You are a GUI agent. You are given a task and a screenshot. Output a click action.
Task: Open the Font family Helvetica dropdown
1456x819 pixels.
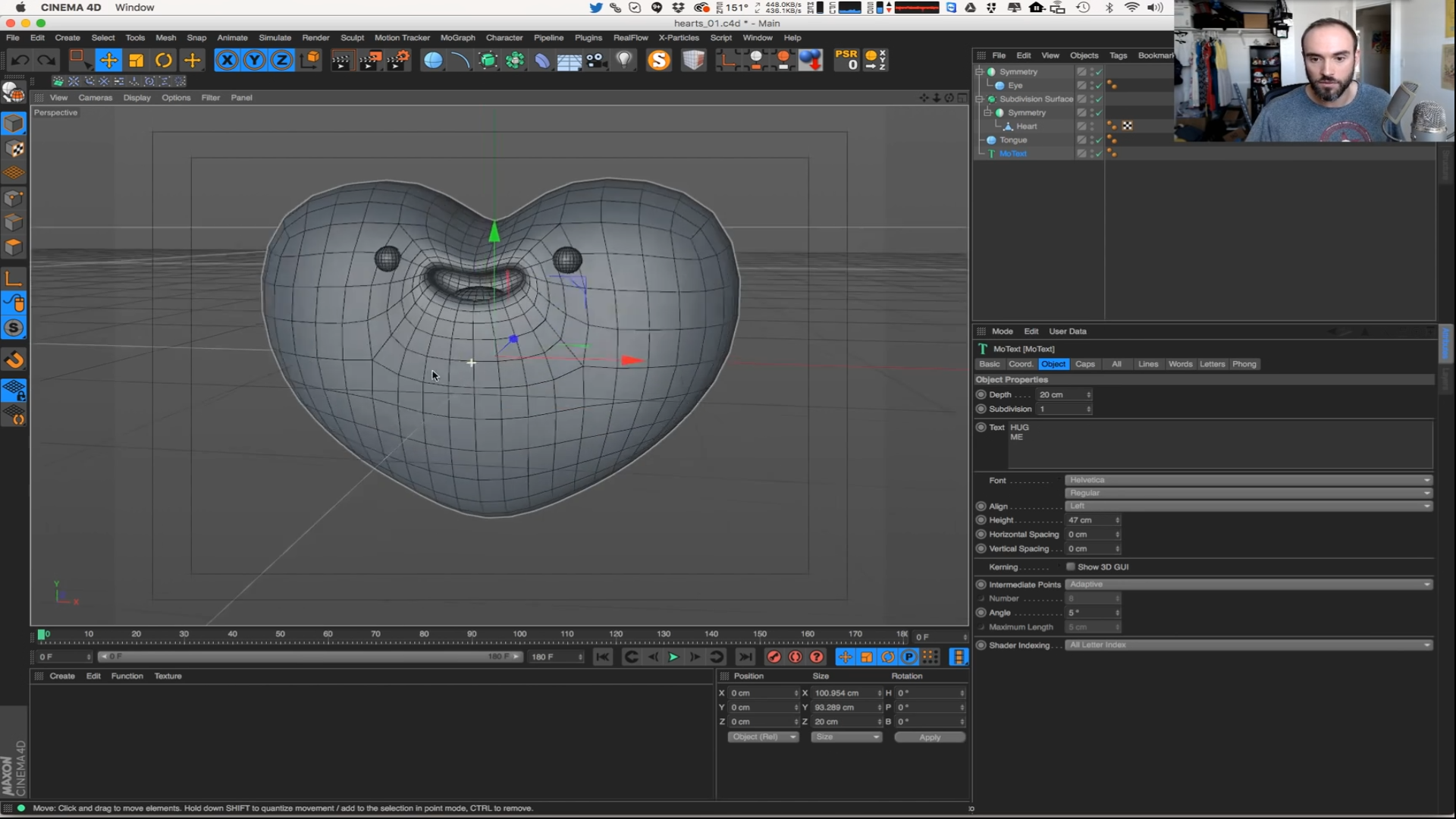pos(1249,480)
